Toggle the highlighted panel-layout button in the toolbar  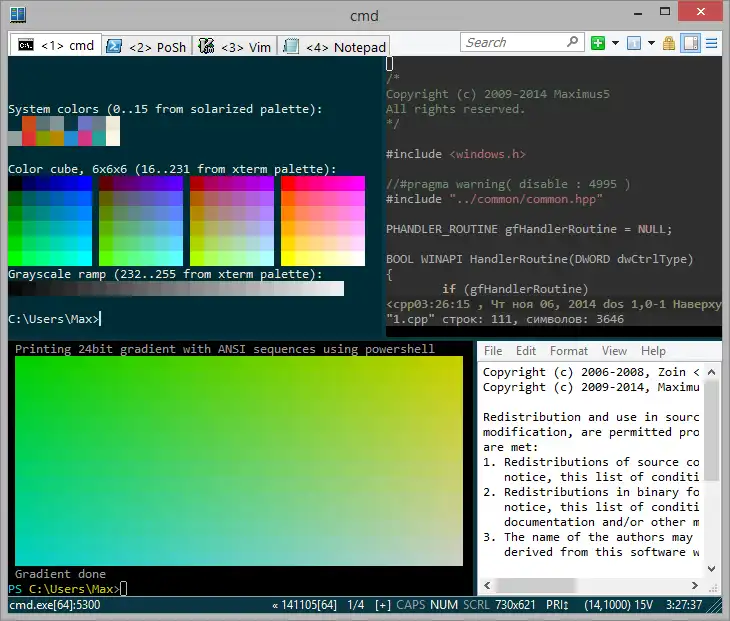(x=690, y=43)
